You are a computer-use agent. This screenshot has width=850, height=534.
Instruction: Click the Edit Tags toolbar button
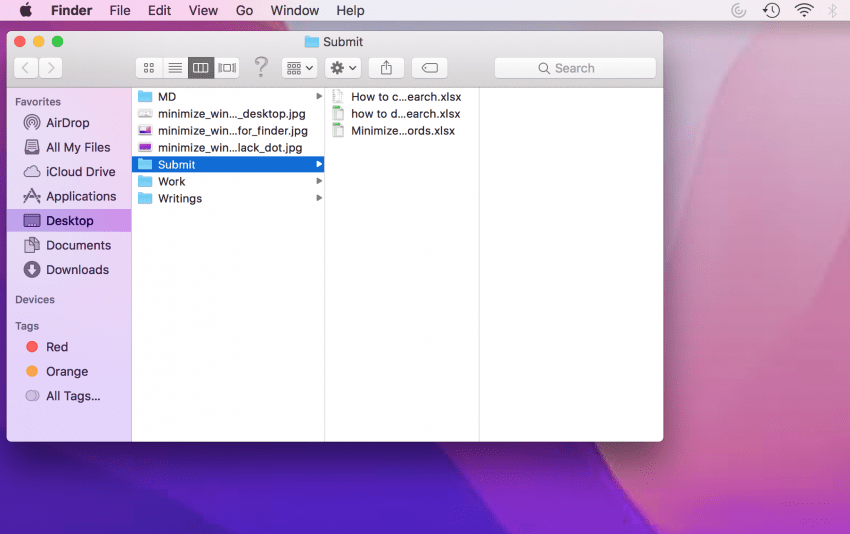(x=429, y=68)
